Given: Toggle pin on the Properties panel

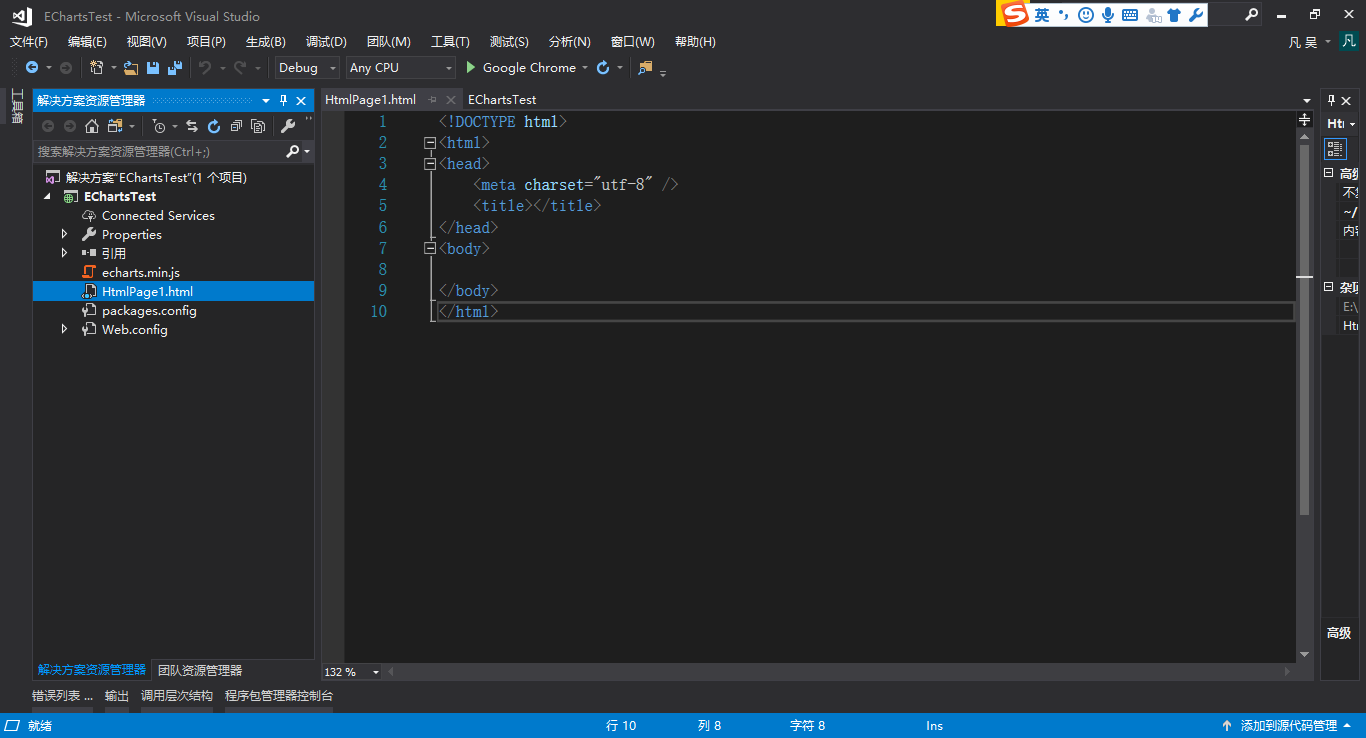Looking at the screenshot, I should click(x=1330, y=100).
